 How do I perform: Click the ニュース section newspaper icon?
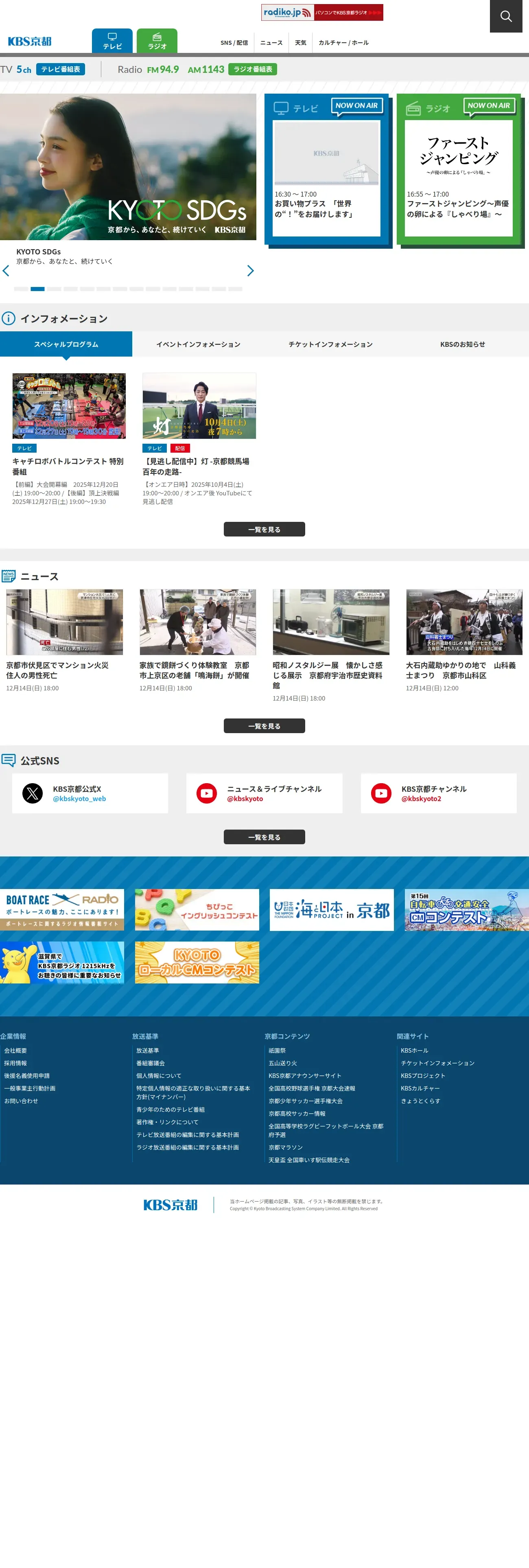[x=9, y=576]
